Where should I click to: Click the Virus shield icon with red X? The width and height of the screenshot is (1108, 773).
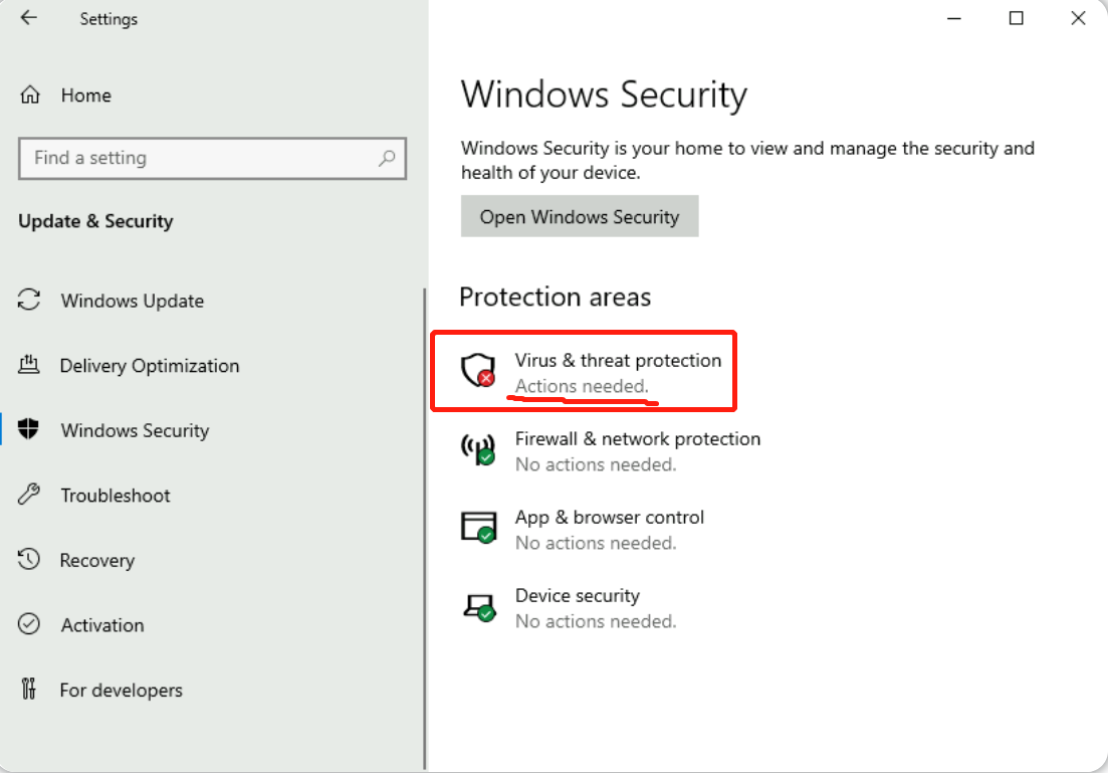(478, 370)
